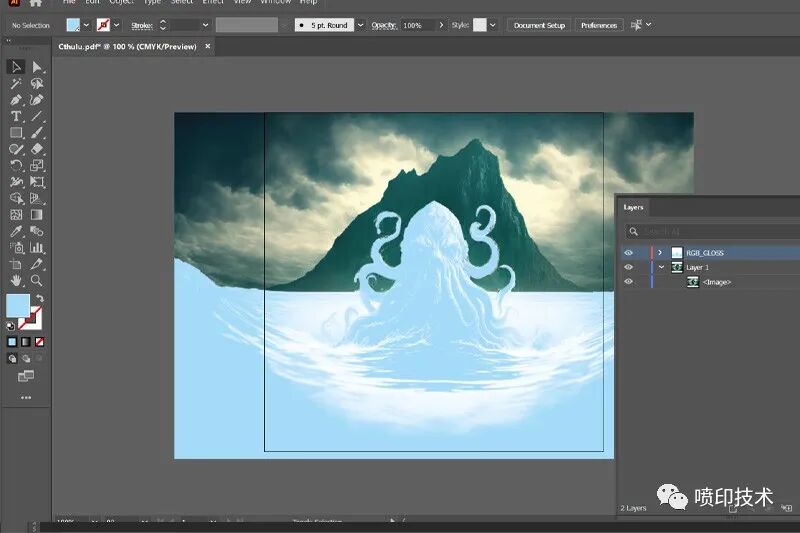Viewport: 800px width, 533px height.
Task: Select the Gradient tool
Action: (x=37, y=215)
